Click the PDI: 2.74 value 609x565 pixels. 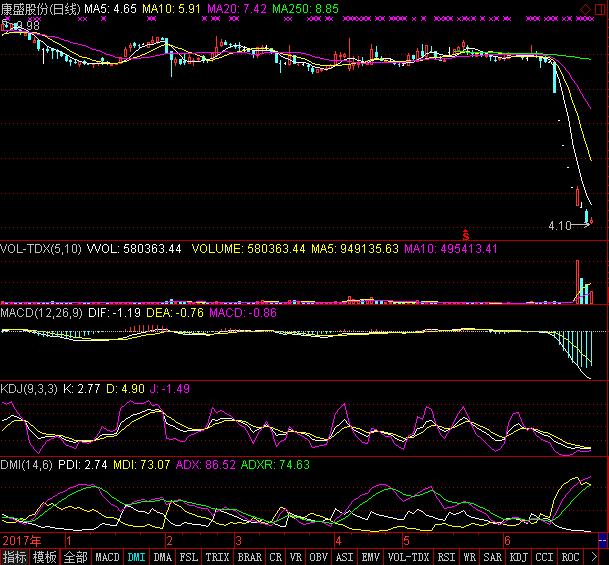82,464
